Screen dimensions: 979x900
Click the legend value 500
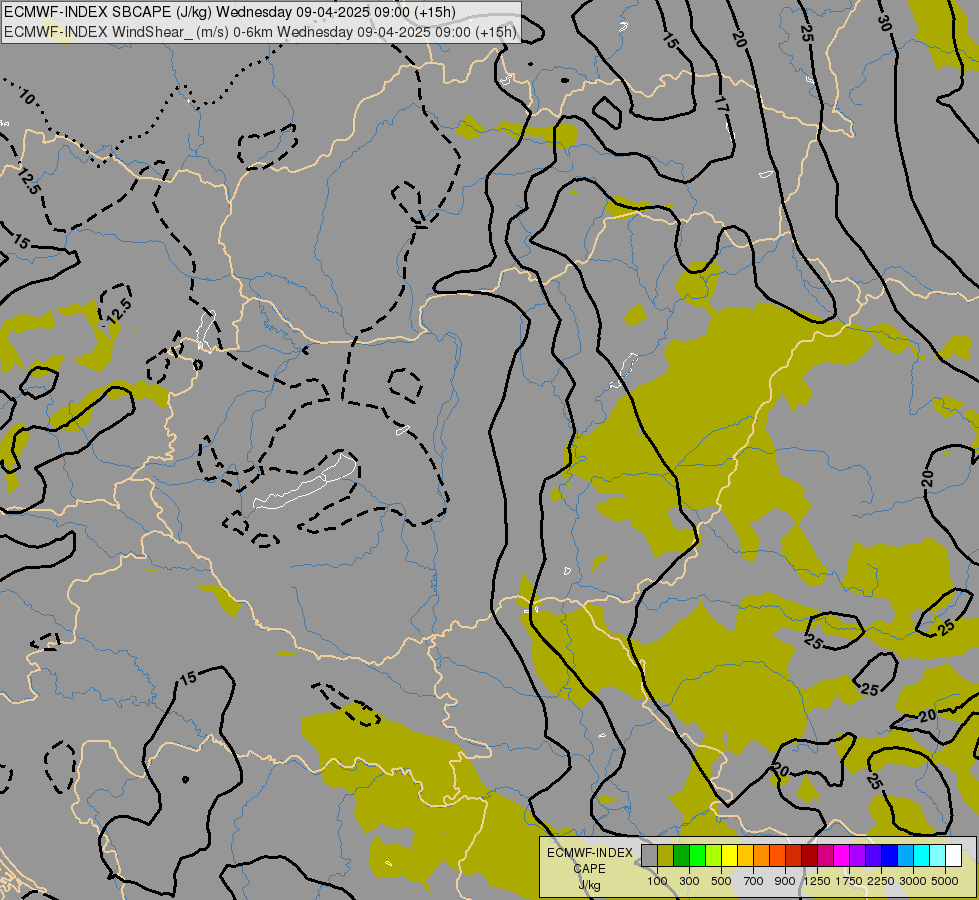coord(721,881)
